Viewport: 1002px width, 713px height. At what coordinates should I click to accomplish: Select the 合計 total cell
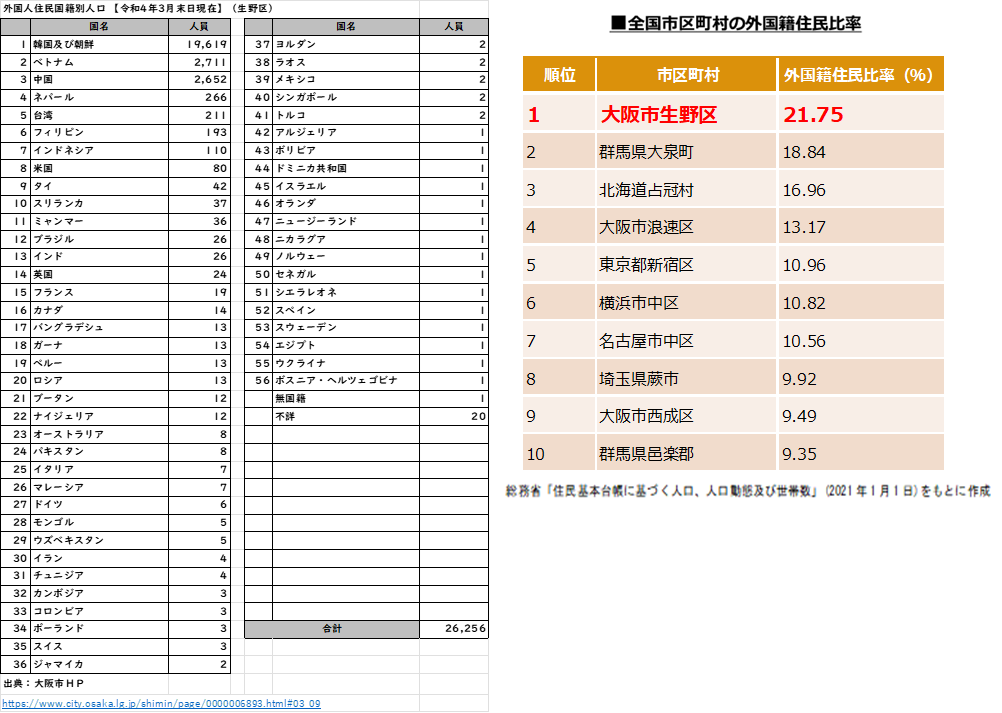(332, 629)
